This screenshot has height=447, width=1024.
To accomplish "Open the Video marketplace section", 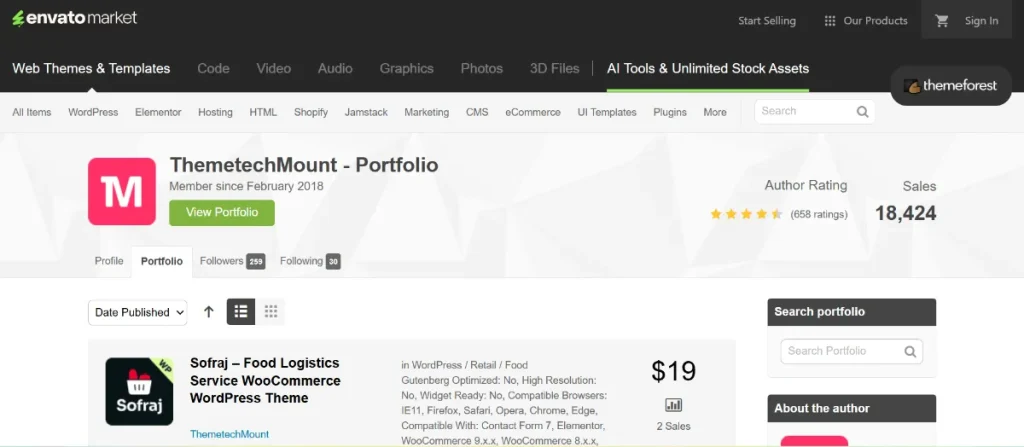I will [x=274, y=69].
